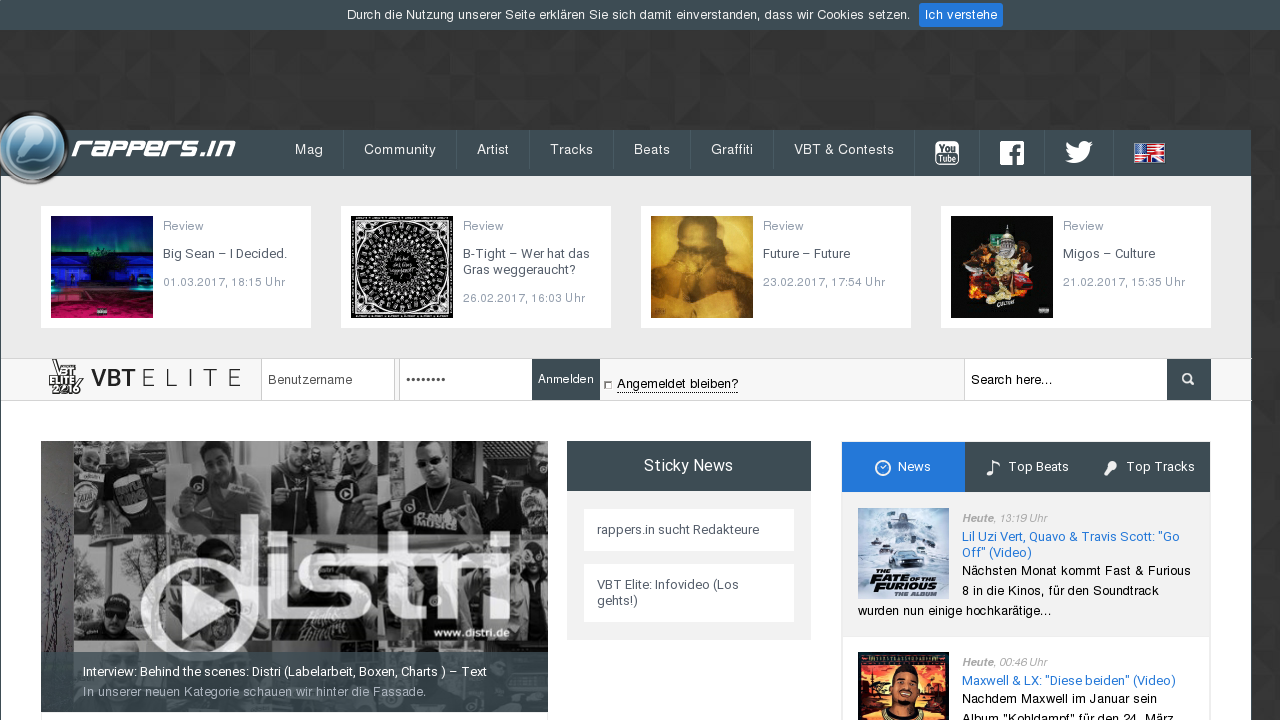Open the Artist menu

click(x=493, y=150)
